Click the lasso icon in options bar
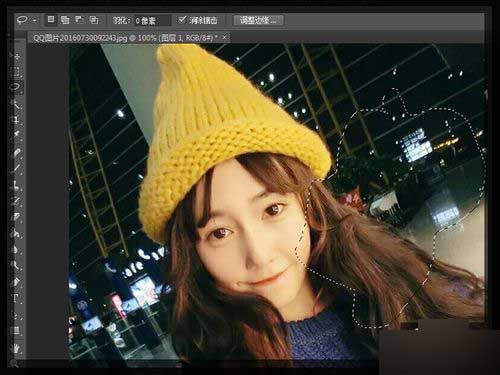 (x=22, y=20)
